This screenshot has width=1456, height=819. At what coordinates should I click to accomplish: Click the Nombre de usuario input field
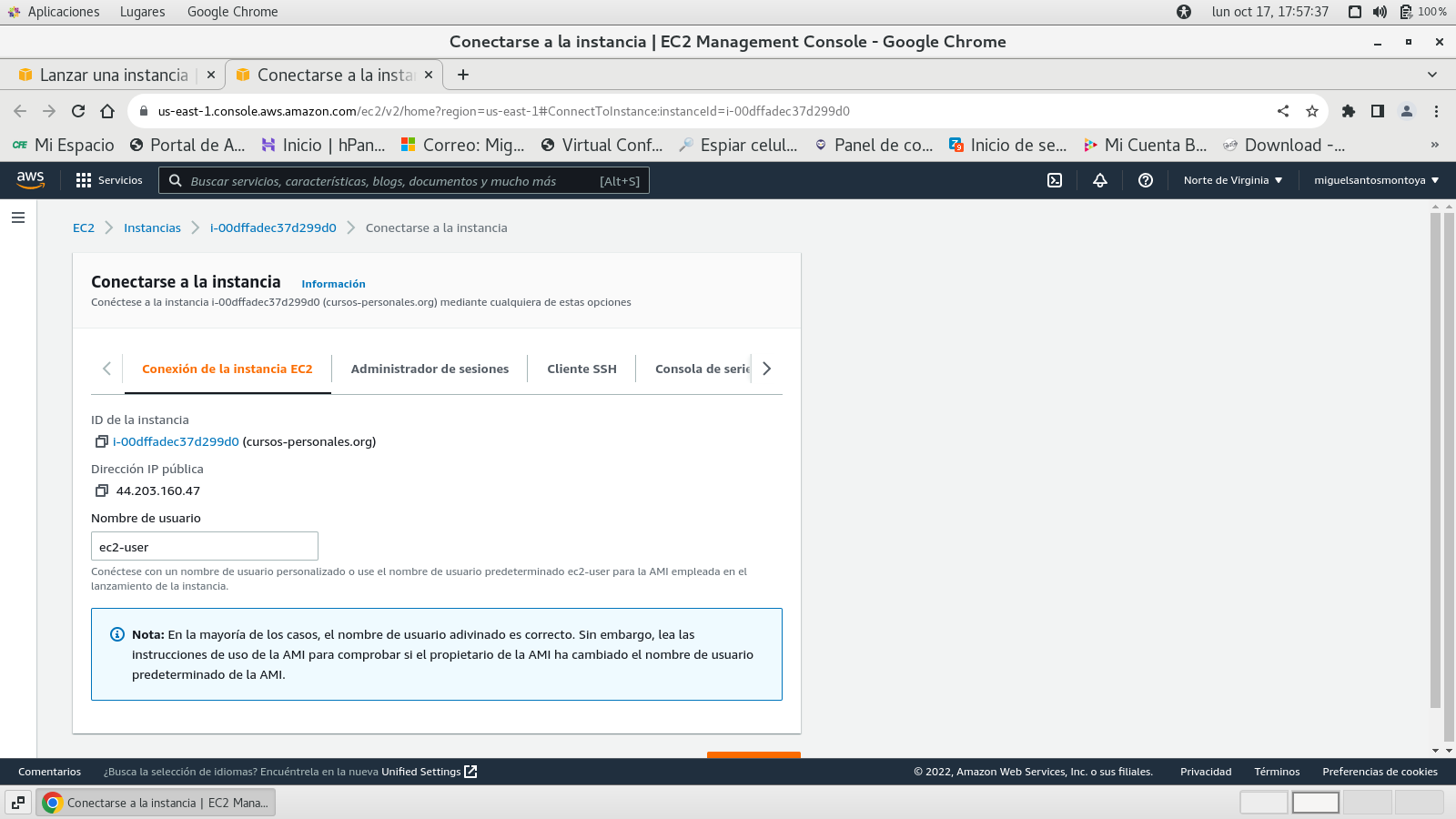[205, 546]
